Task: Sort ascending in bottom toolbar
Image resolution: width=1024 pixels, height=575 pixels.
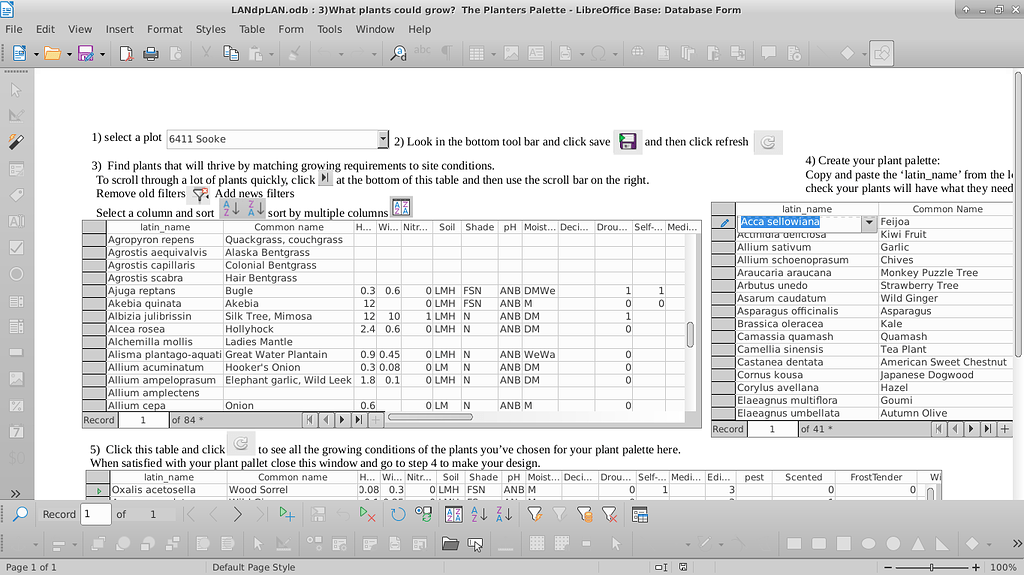Action: (x=479, y=515)
